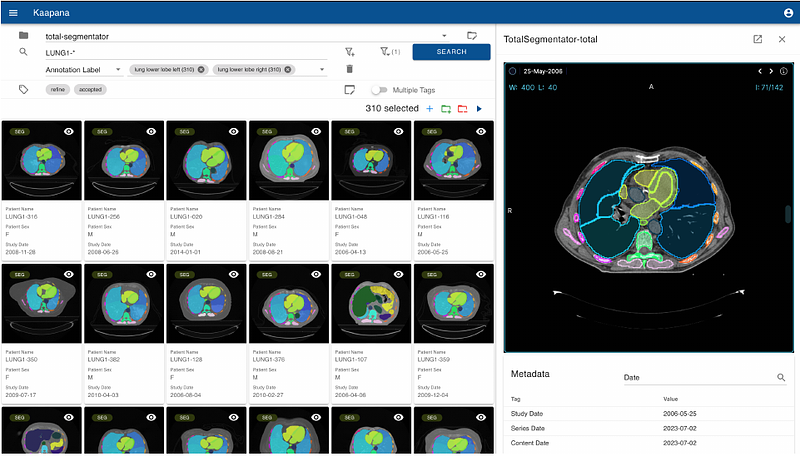
Task: Toggle visibility eye on LUNG1-256 card
Action: (152, 132)
